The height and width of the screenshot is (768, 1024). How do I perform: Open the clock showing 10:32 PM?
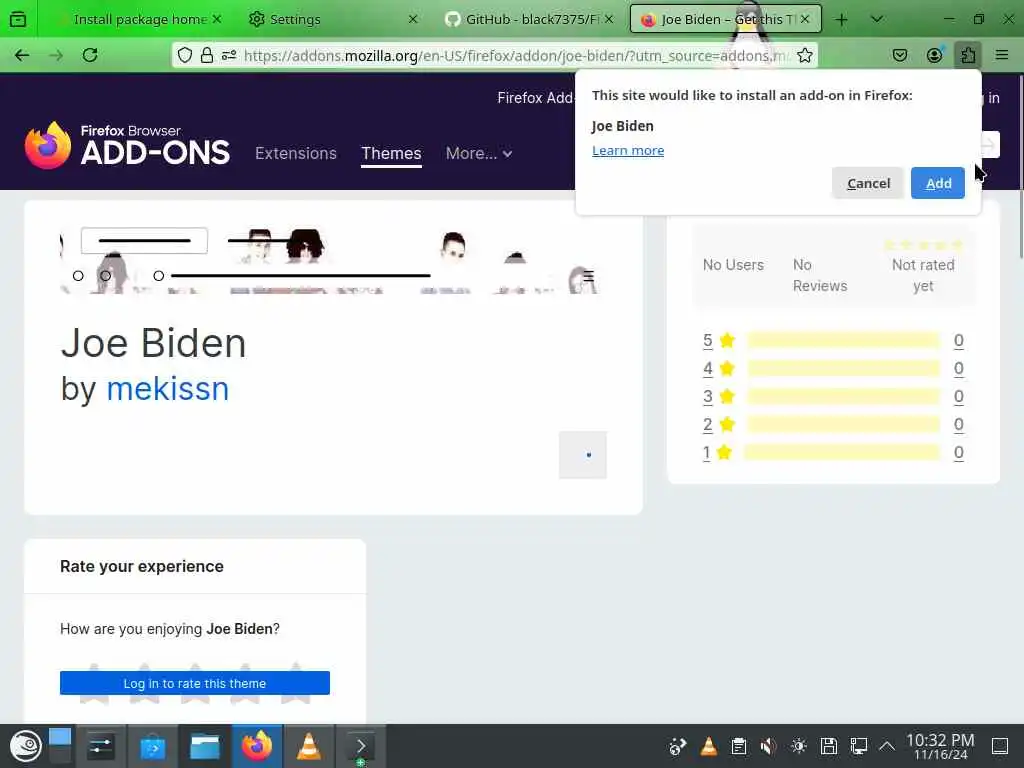(x=940, y=746)
